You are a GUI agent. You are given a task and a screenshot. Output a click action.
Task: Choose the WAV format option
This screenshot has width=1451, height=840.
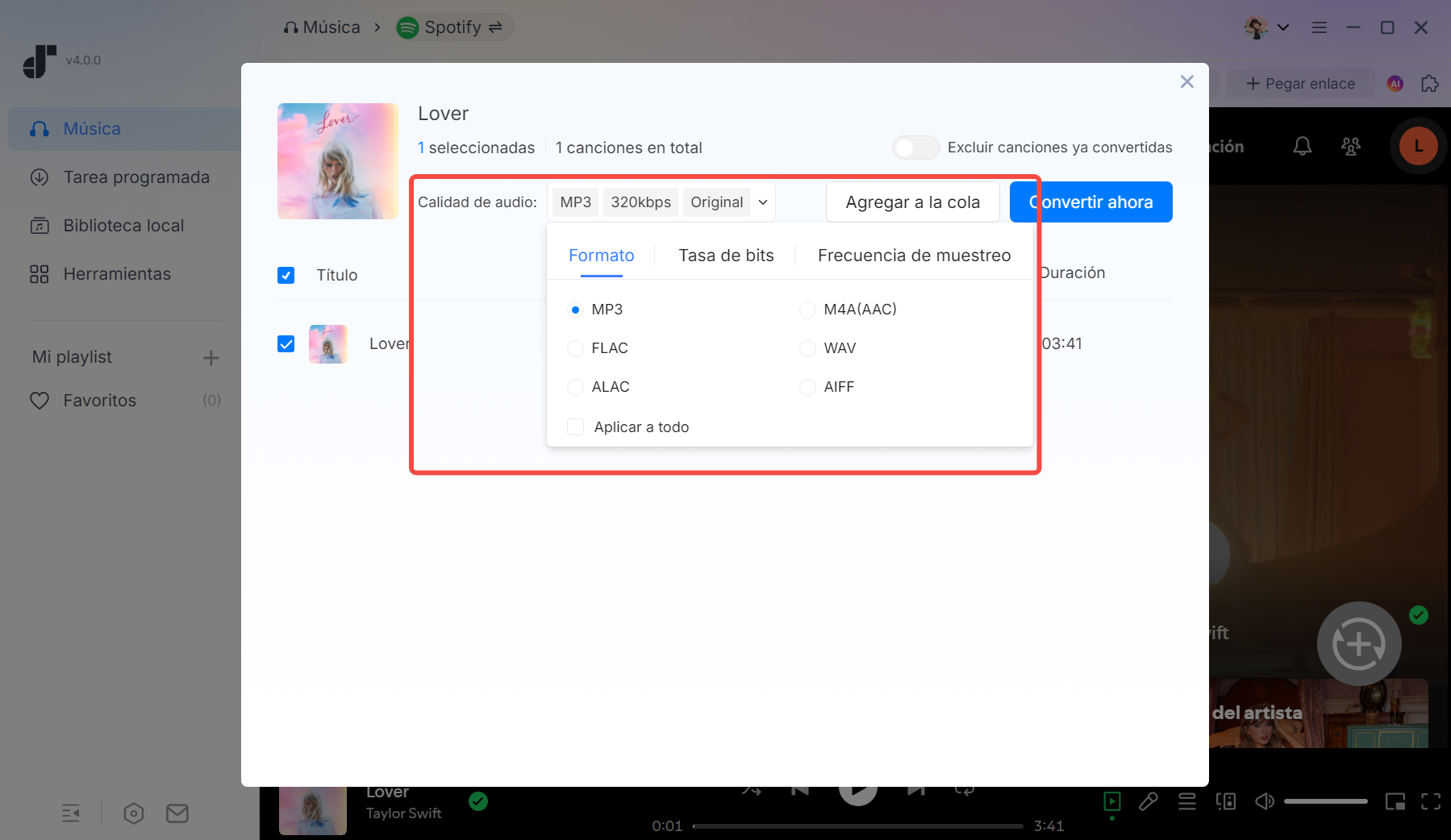807,348
